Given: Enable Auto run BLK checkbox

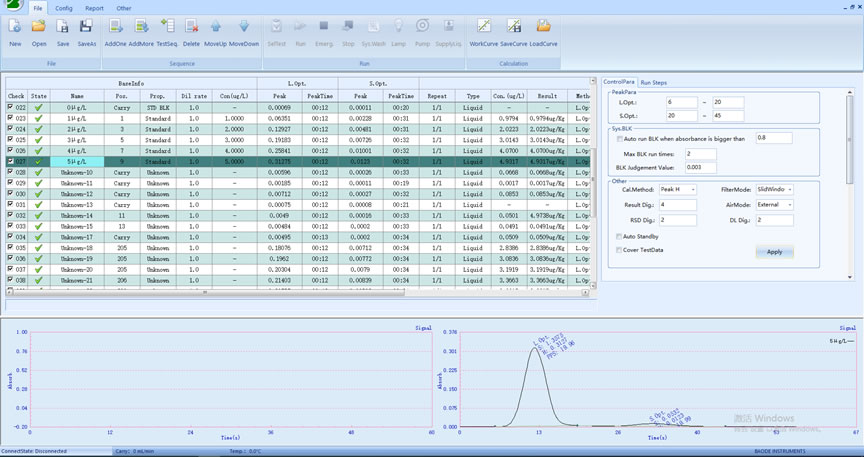Looking at the screenshot, I should tap(620, 139).
